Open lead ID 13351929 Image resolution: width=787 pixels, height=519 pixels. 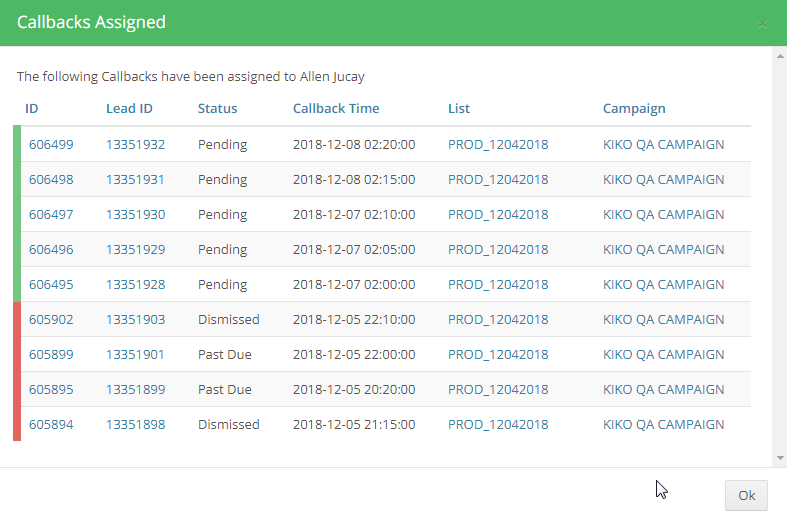[136, 249]
